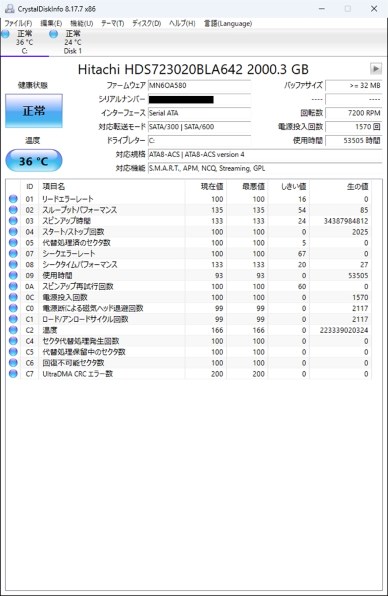Click blue orb of attribute C6 row
This screenshot has width=388, height=596.
pos(13,363)
